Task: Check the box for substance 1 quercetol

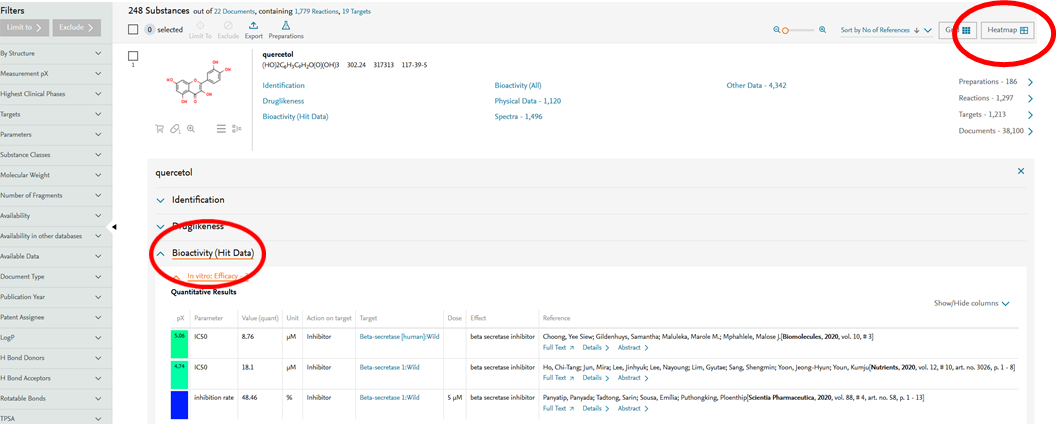Action: coord(134,54)
